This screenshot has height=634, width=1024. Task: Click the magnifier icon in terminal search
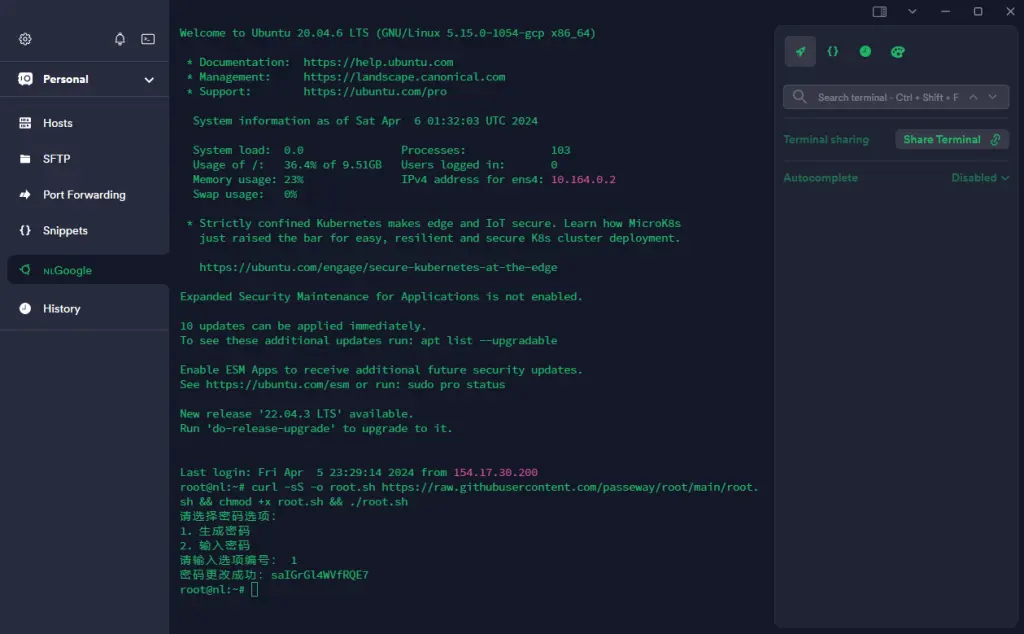[800, 97]
